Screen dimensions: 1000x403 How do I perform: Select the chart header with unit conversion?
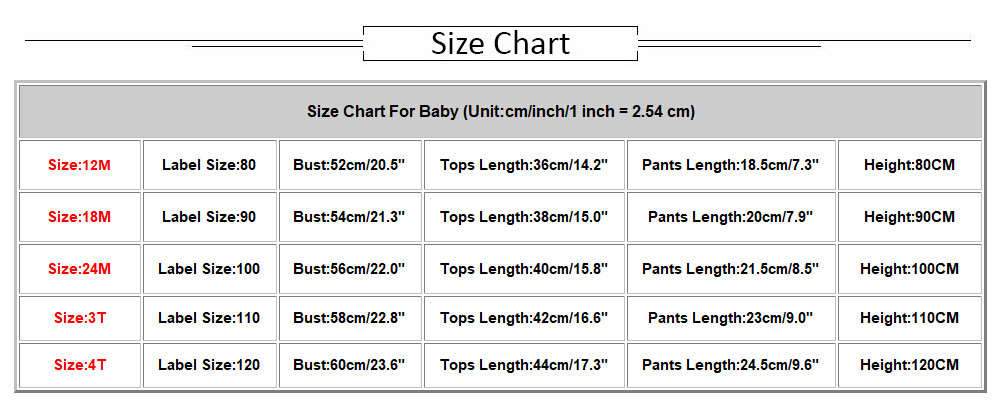500,112
